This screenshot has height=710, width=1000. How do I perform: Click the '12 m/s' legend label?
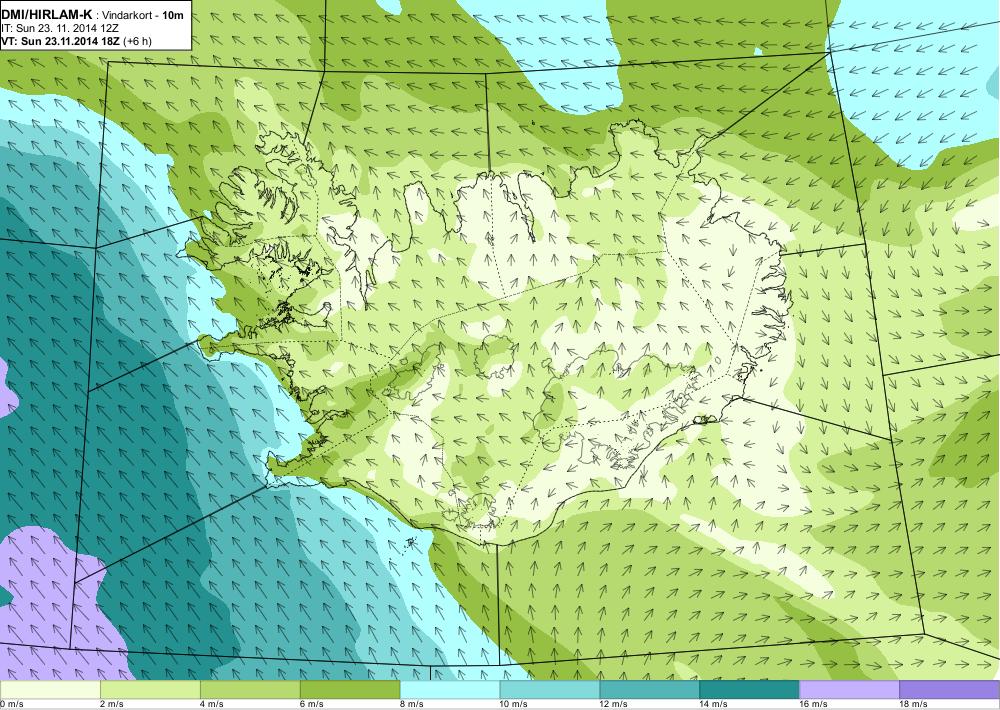click(x=614, y=704)
